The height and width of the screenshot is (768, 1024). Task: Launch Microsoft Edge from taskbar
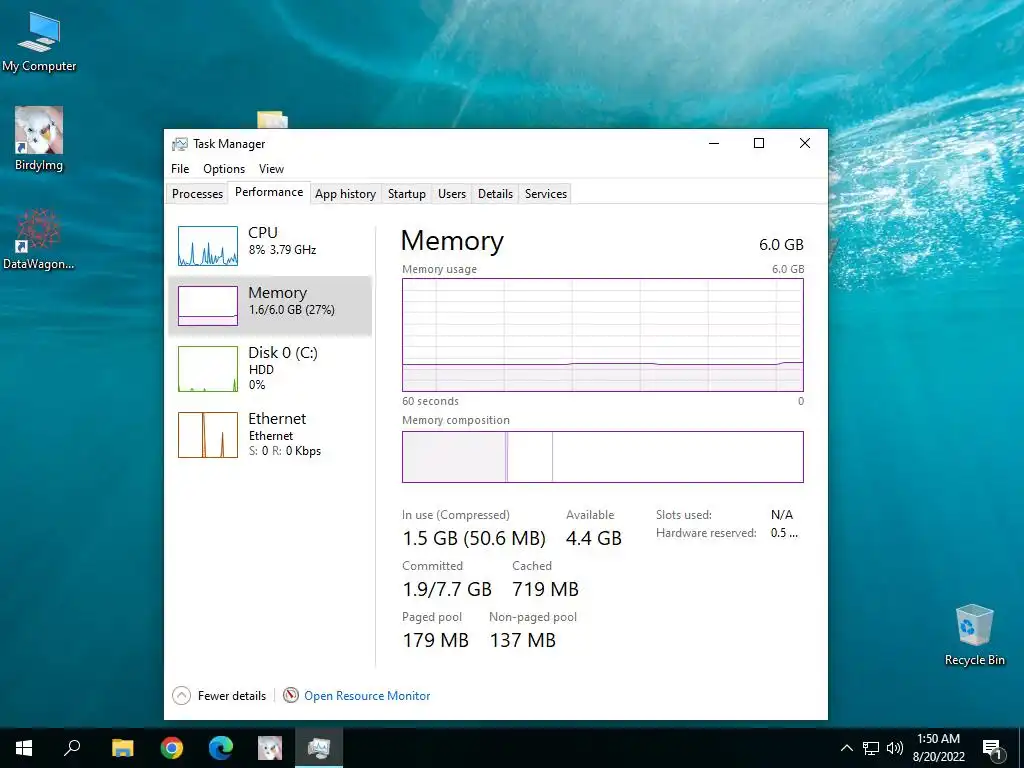tap(221, 748)
